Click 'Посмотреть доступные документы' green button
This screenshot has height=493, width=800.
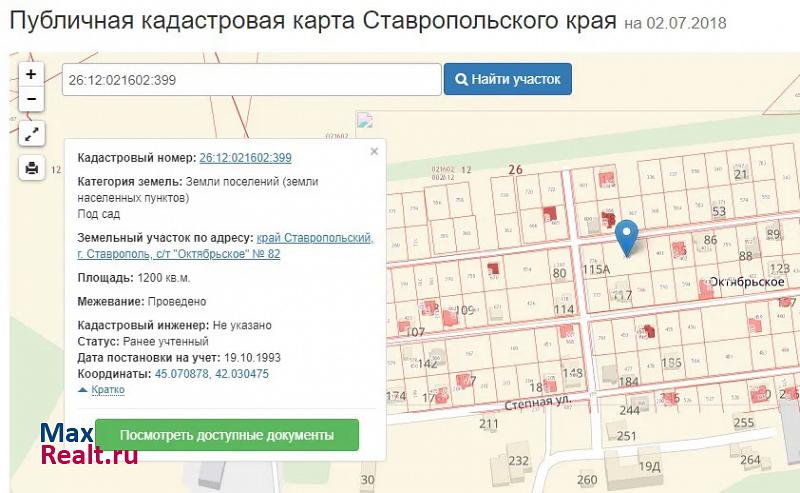(x=226, y=435)
